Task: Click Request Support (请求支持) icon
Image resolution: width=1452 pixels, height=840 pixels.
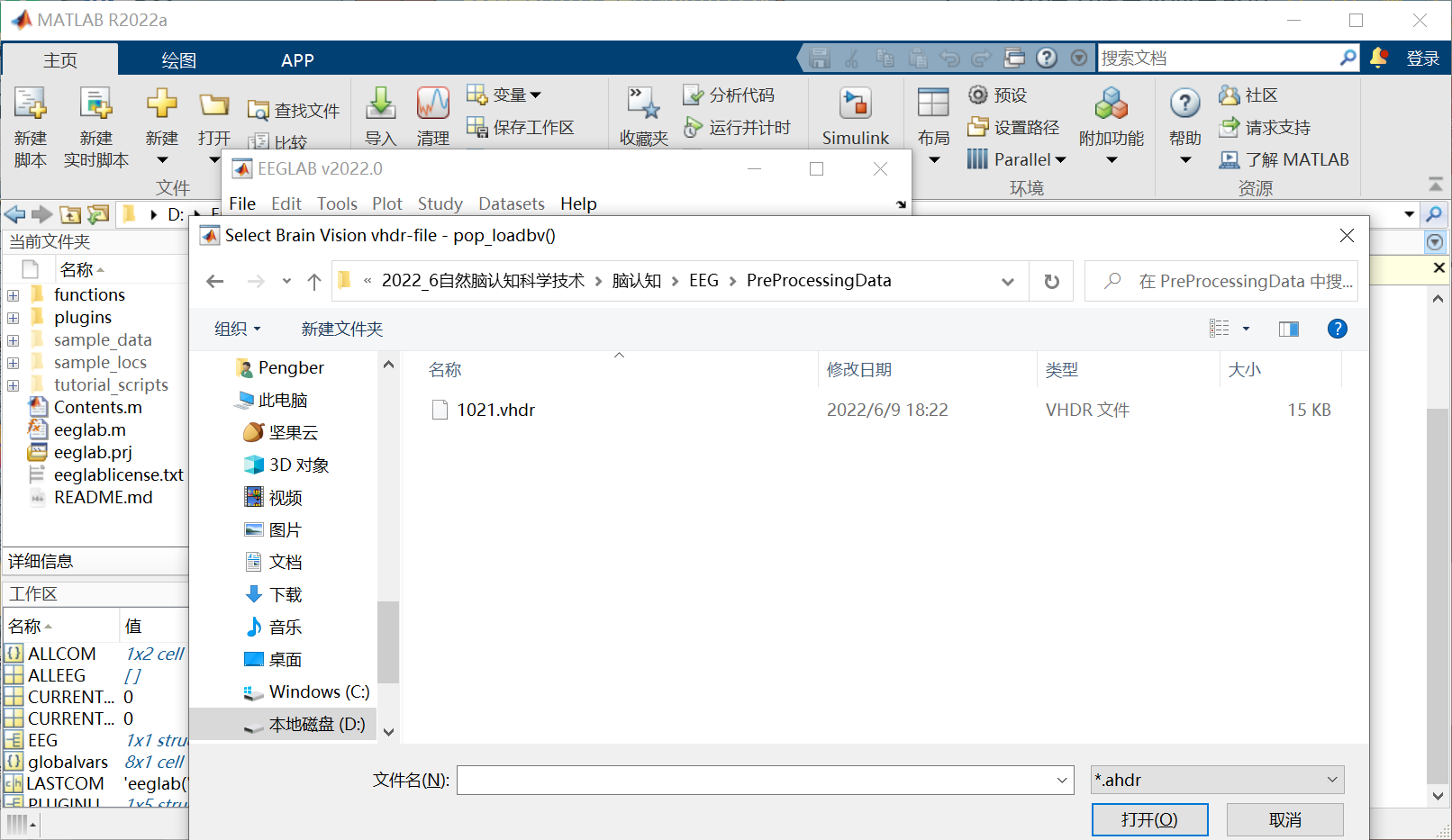Action: (x=1230, y=127)
